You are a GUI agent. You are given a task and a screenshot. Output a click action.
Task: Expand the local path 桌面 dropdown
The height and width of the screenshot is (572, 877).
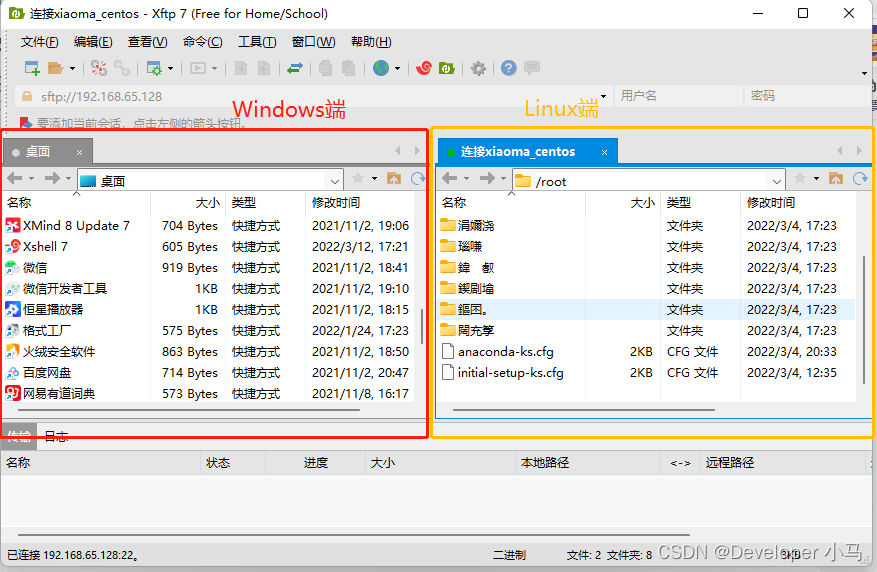[335, 181]
